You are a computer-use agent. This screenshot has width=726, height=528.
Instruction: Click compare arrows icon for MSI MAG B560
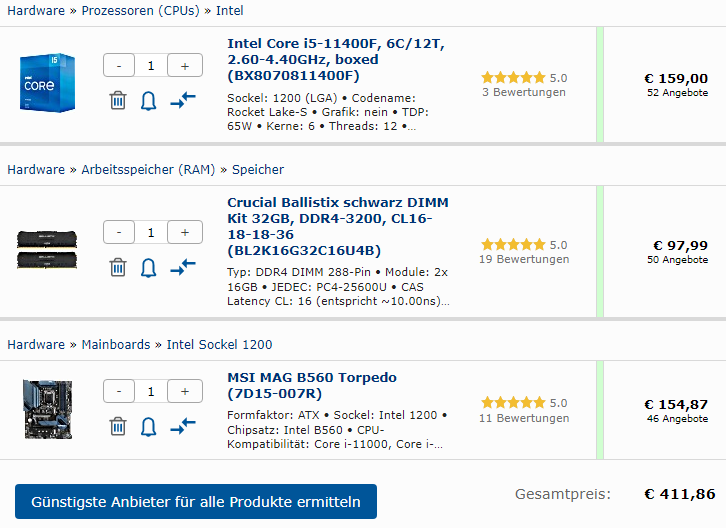(x=183, y=426)
